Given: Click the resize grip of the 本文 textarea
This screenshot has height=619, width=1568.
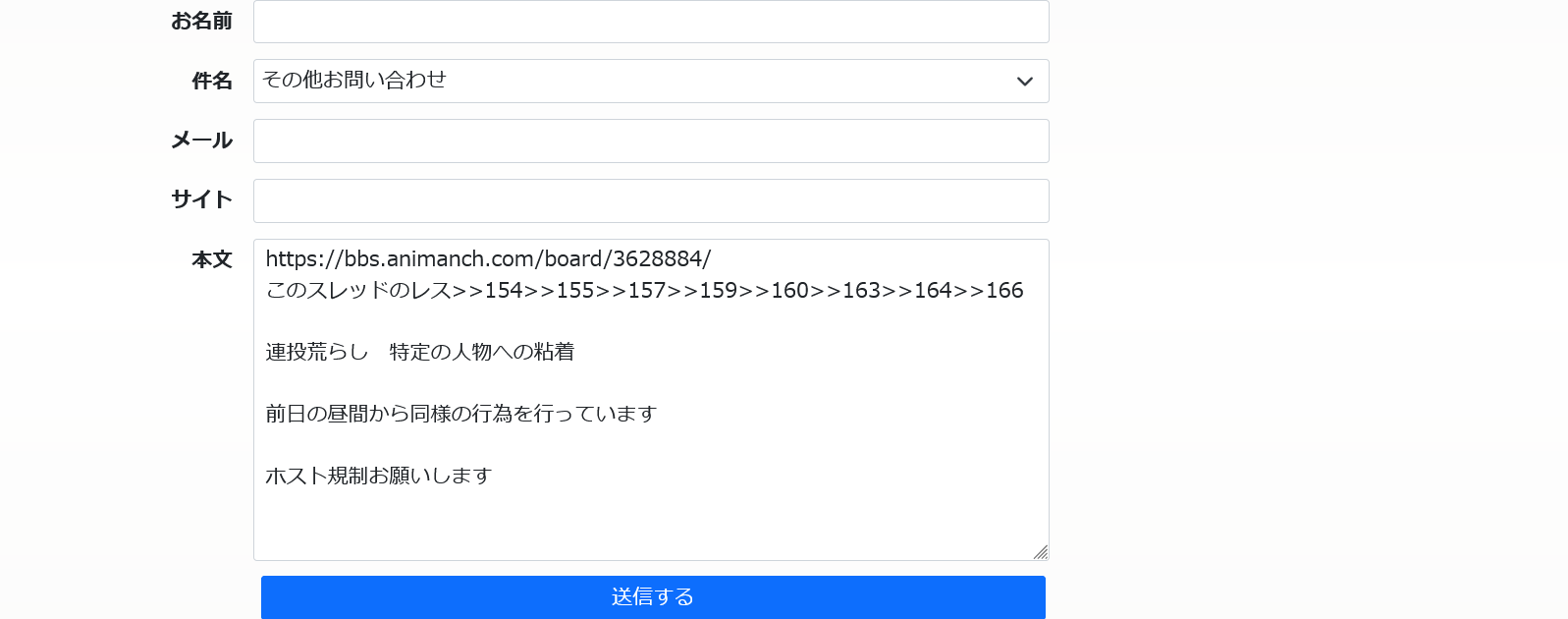Looking at the screenshot, I should [1041, 552].
